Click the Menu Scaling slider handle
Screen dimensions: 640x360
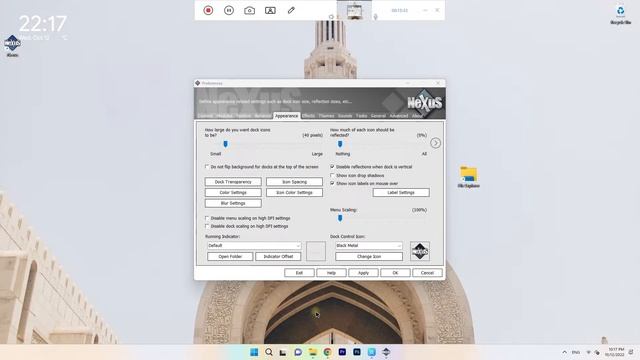[340, 218]
